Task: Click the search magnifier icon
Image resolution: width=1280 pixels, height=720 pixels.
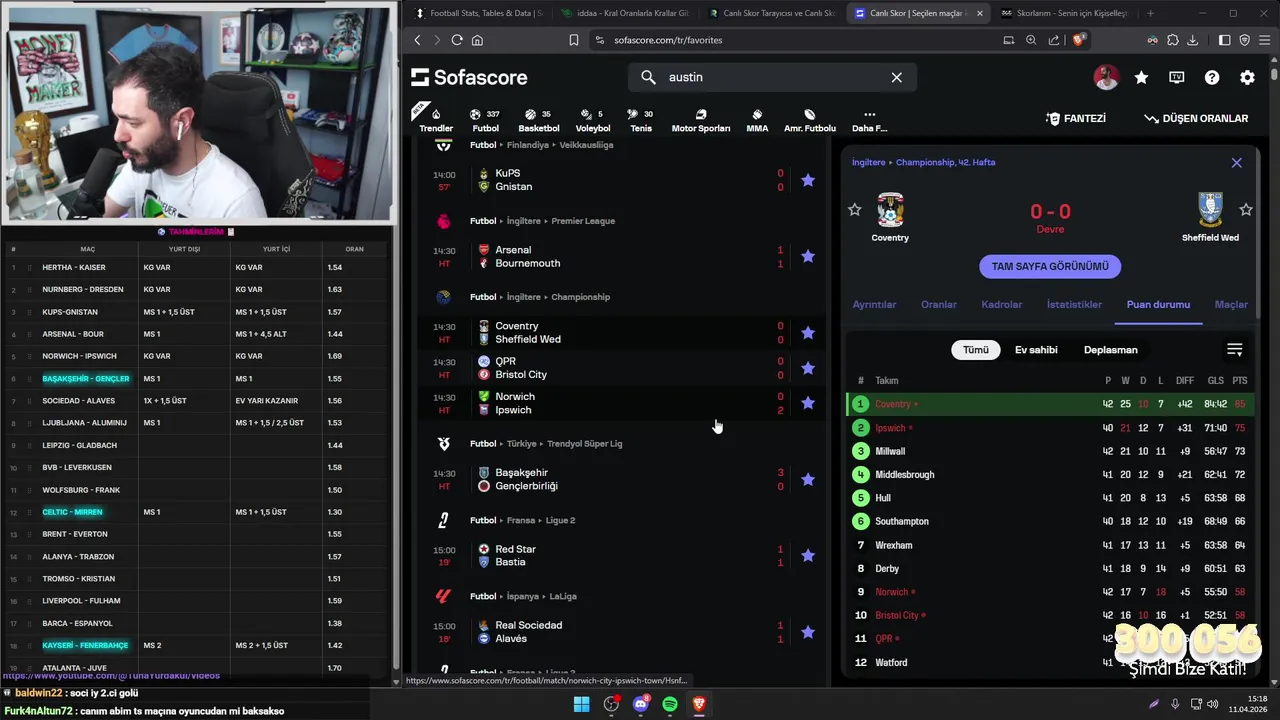Action: click(648, 77)
